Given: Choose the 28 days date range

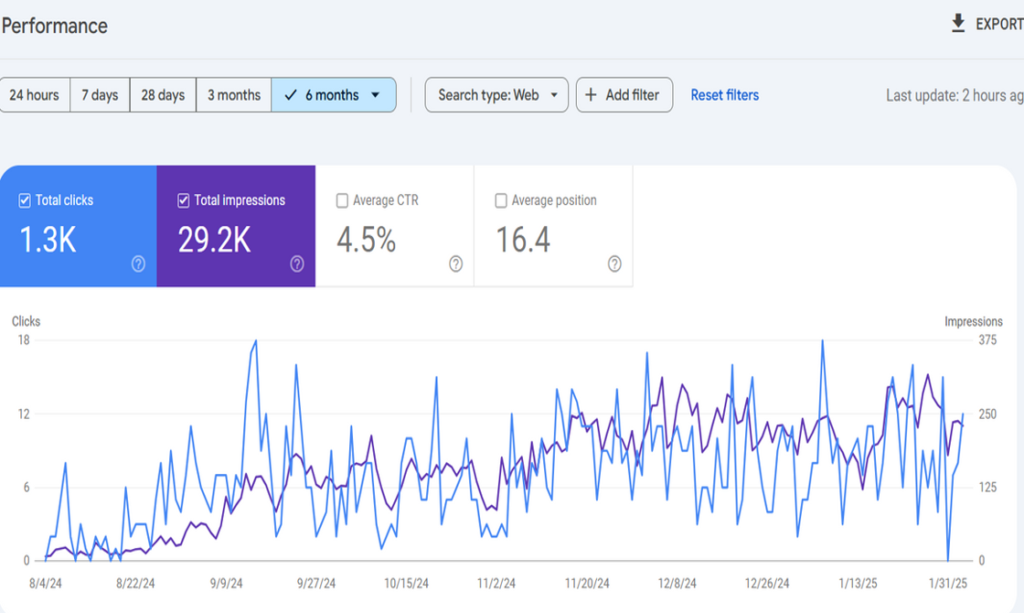Looking at the screenshot, I should 162,95.
